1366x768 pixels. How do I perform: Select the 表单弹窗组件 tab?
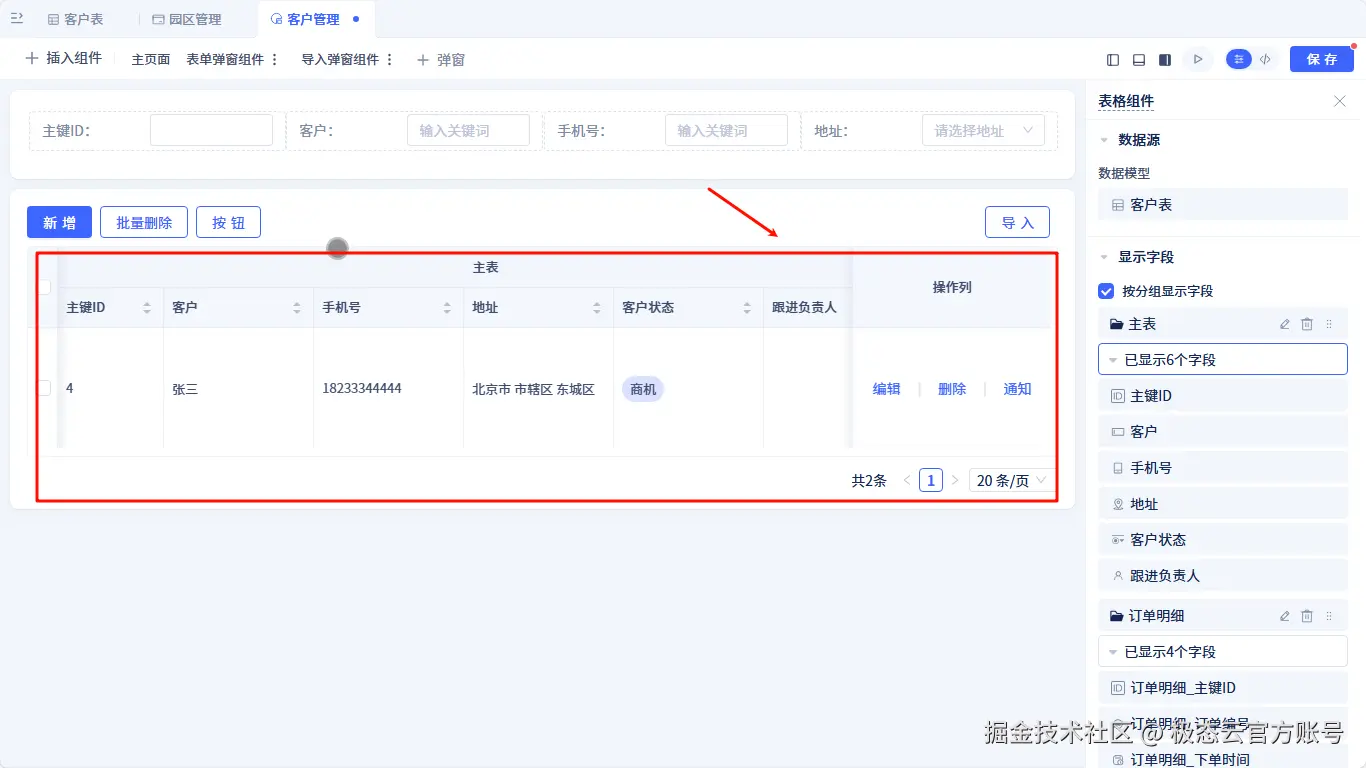(225, 60)
